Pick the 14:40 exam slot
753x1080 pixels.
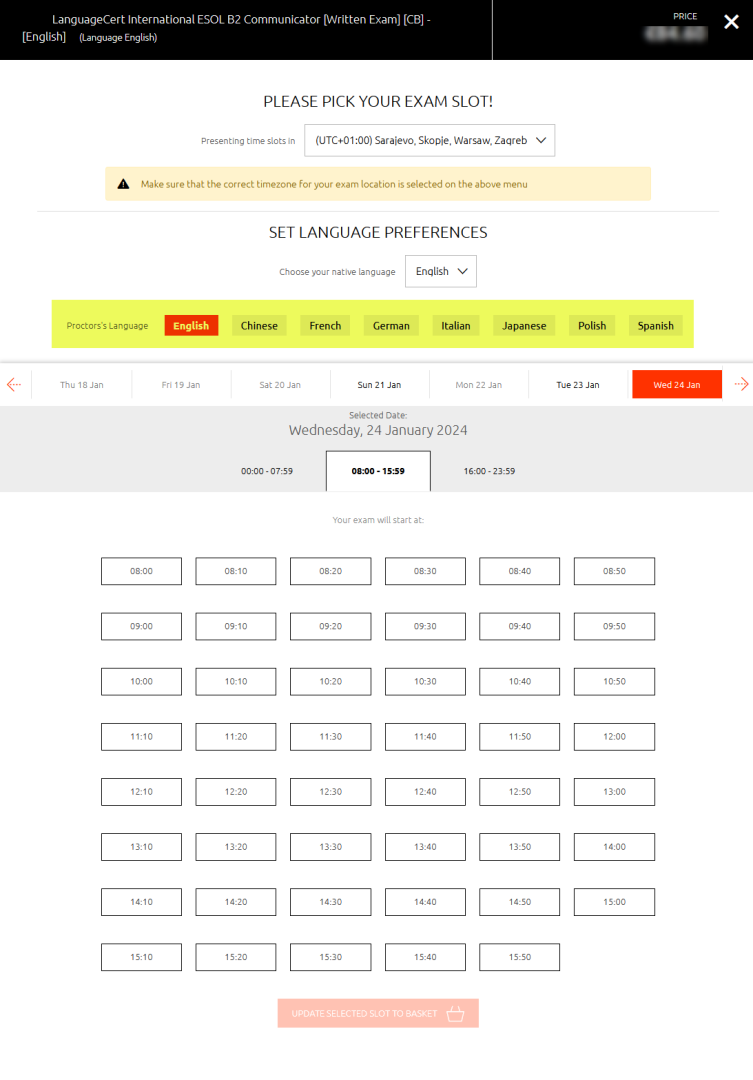[x=425, y=902]
